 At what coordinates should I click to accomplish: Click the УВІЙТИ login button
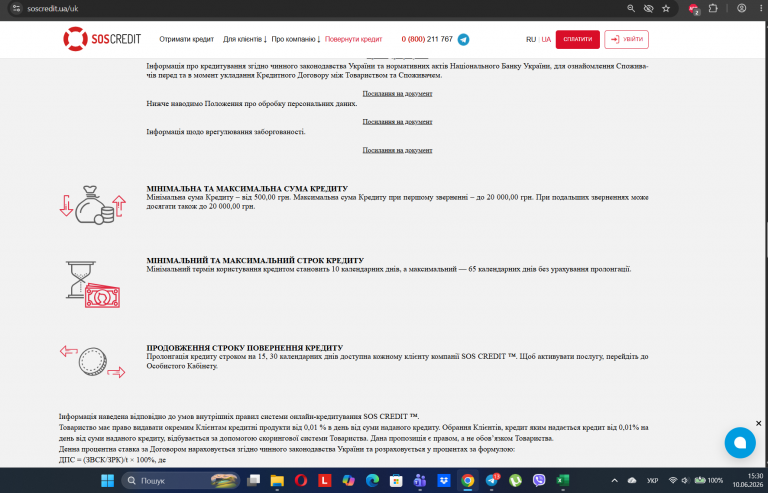(x=626, y=39)
